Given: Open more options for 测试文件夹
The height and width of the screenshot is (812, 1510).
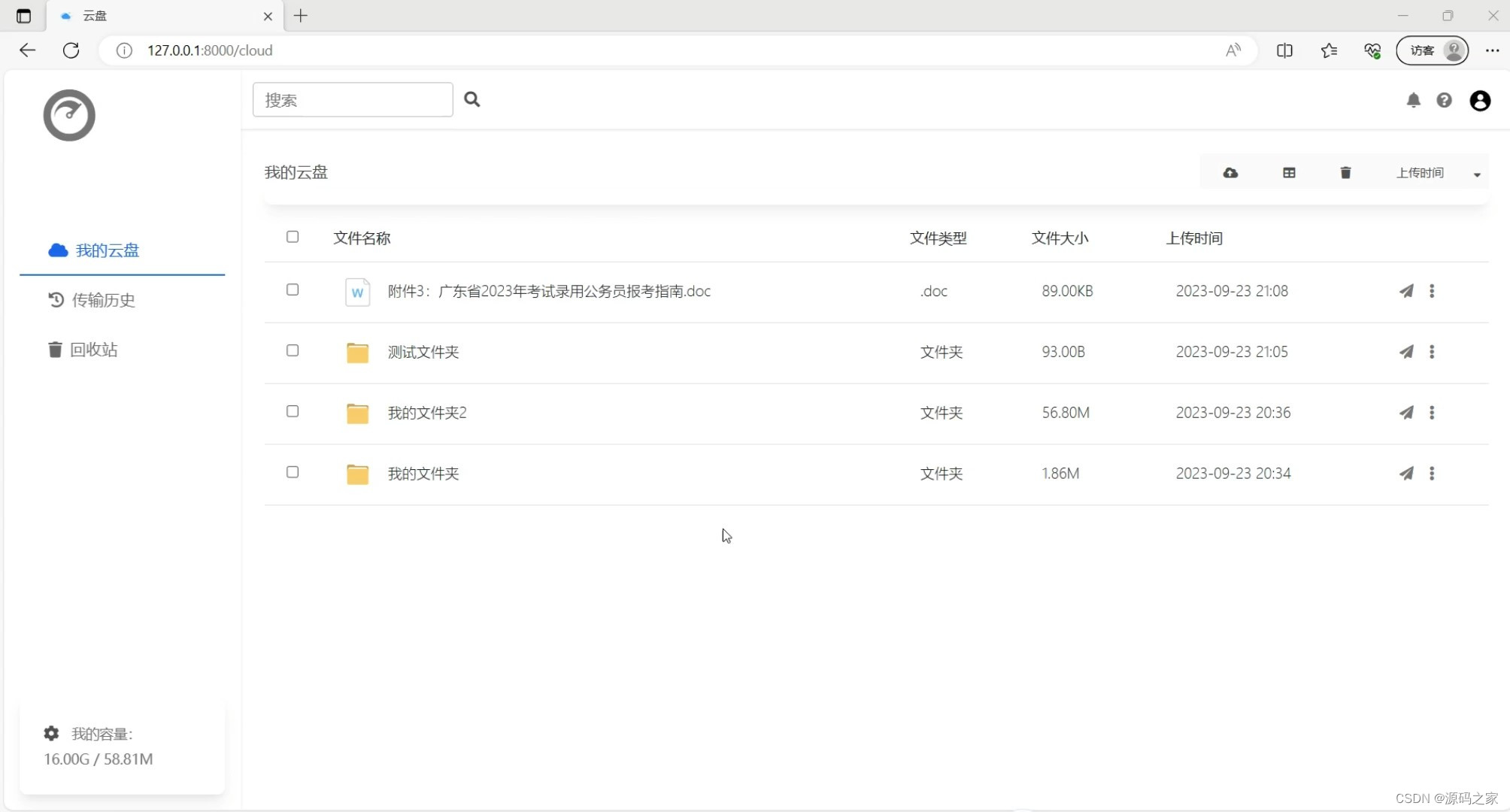Looking at the screenshot, I should (1432, 352).
